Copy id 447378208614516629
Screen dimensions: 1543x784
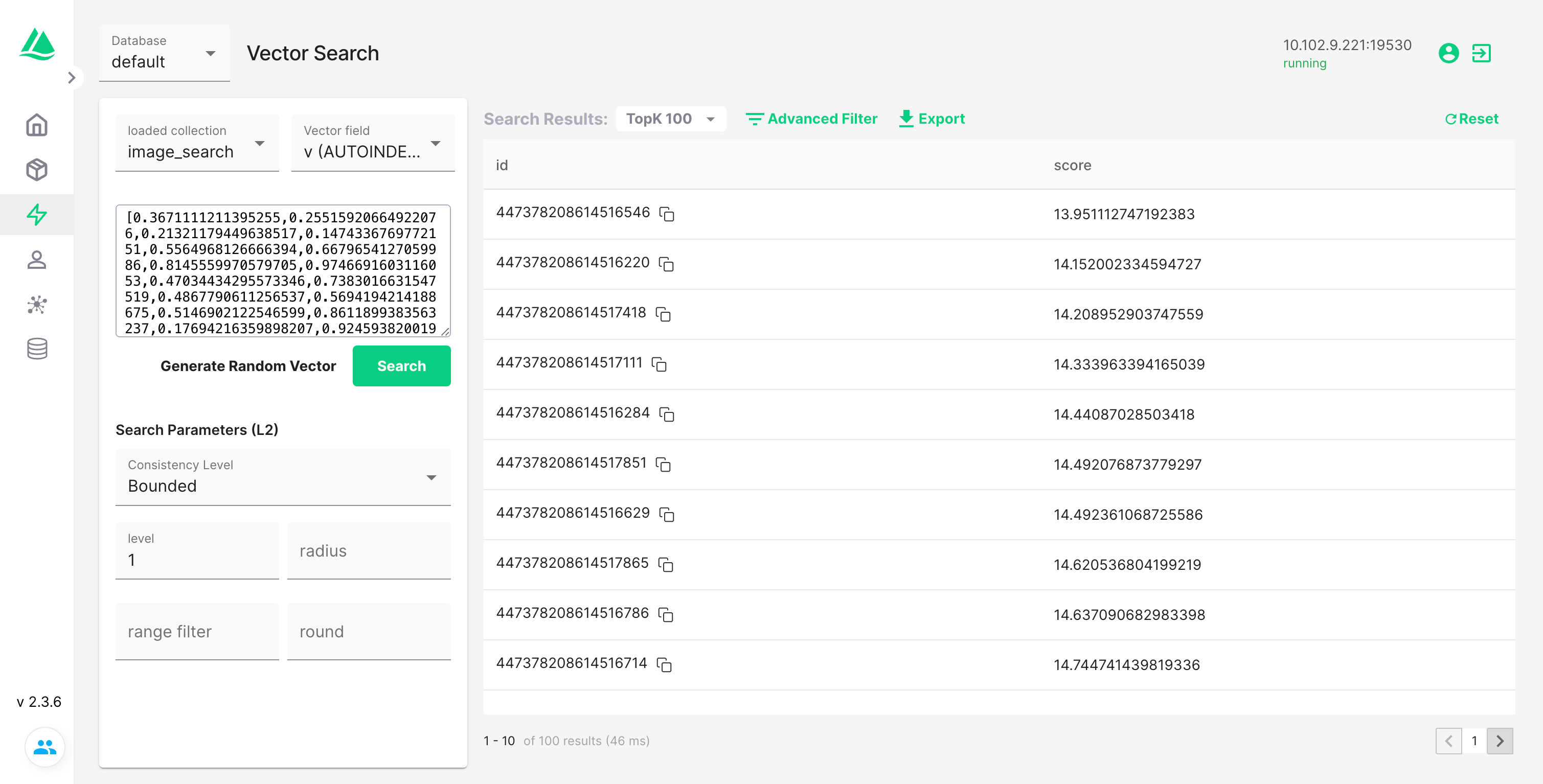point(667,515)
